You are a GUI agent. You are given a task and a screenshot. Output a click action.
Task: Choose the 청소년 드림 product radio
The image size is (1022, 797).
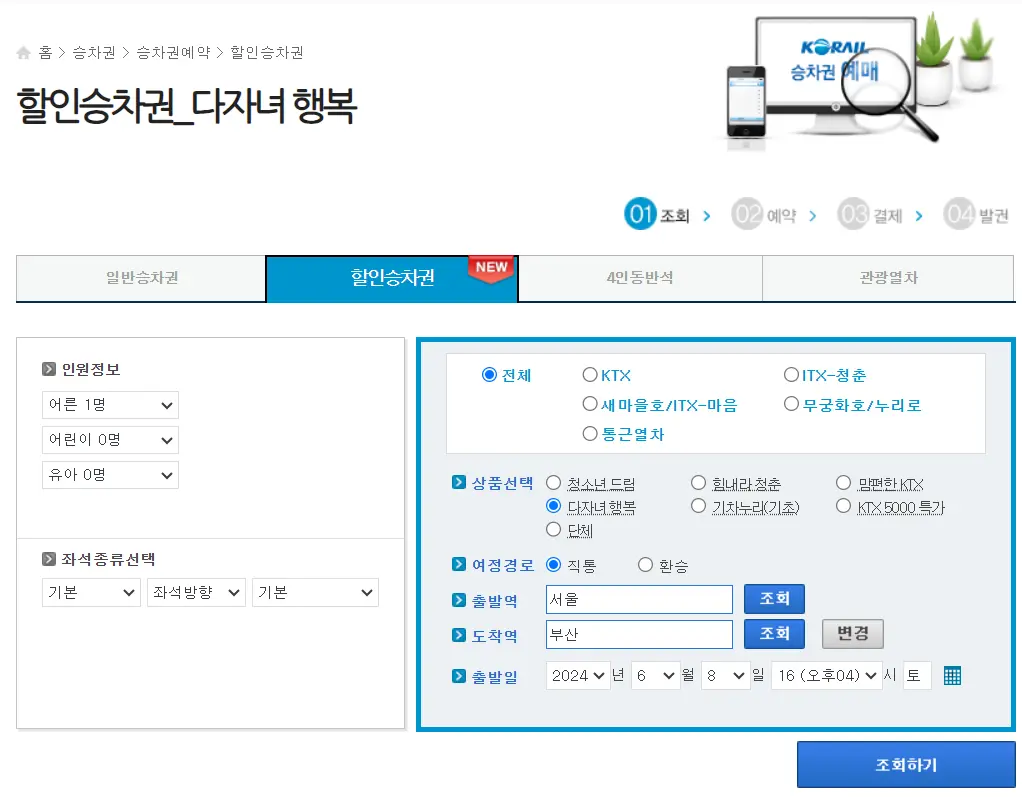click(553, 483)
